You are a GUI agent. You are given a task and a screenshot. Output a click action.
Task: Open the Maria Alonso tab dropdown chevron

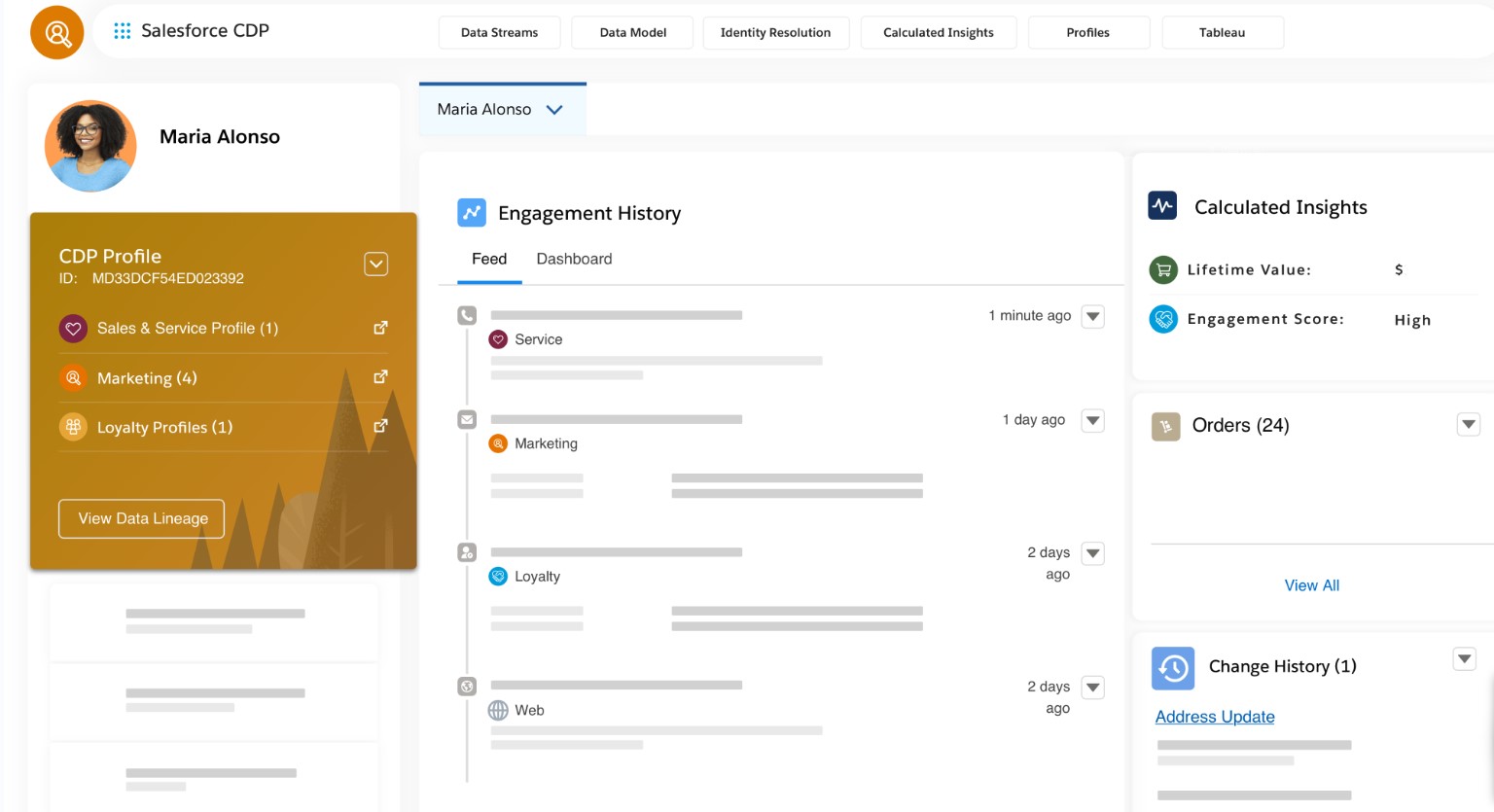(x=554, y=110)
